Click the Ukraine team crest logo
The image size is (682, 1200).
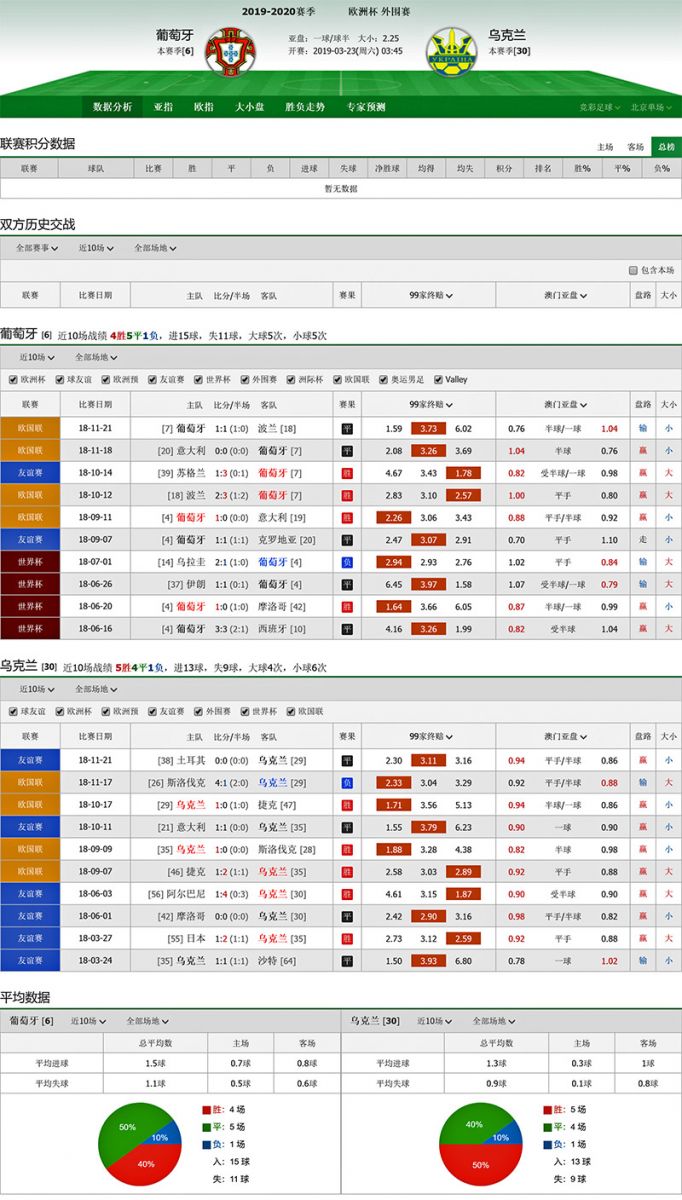tap(451, 50)
